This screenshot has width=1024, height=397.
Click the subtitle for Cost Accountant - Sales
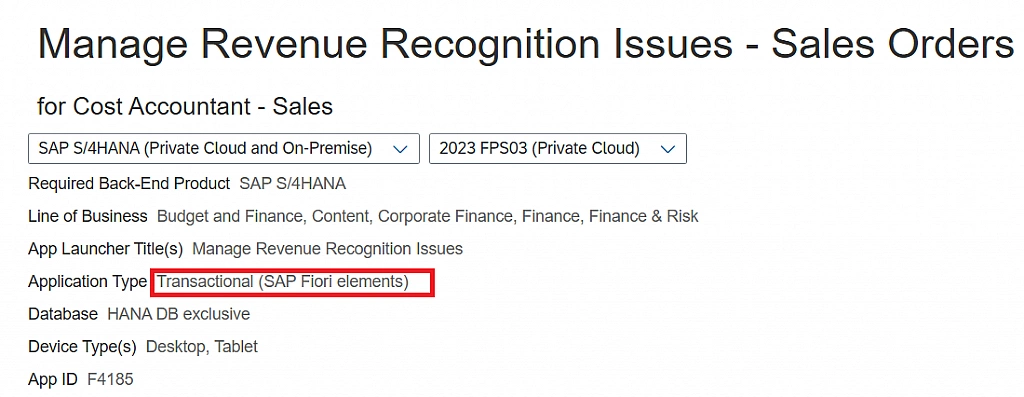185,106
